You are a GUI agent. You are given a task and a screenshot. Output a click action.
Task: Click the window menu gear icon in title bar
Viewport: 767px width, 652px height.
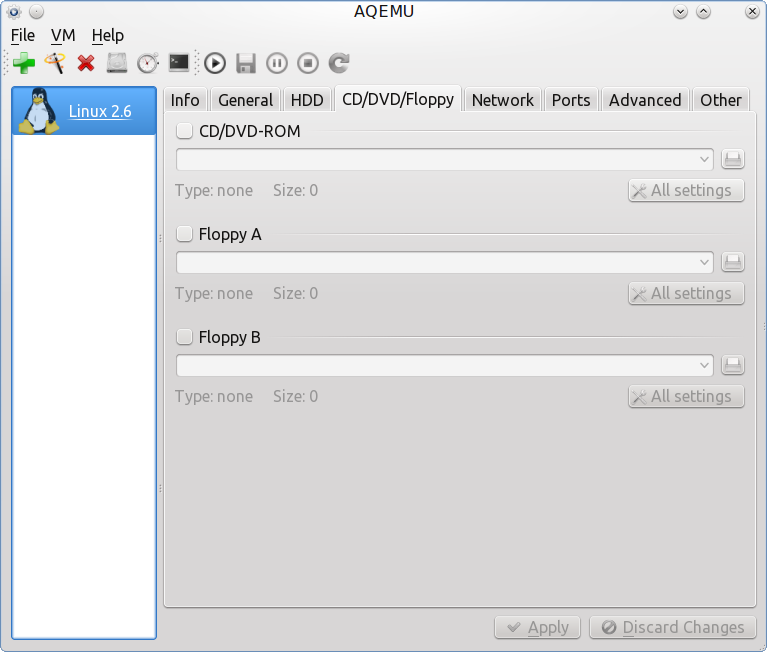[14, 11]
